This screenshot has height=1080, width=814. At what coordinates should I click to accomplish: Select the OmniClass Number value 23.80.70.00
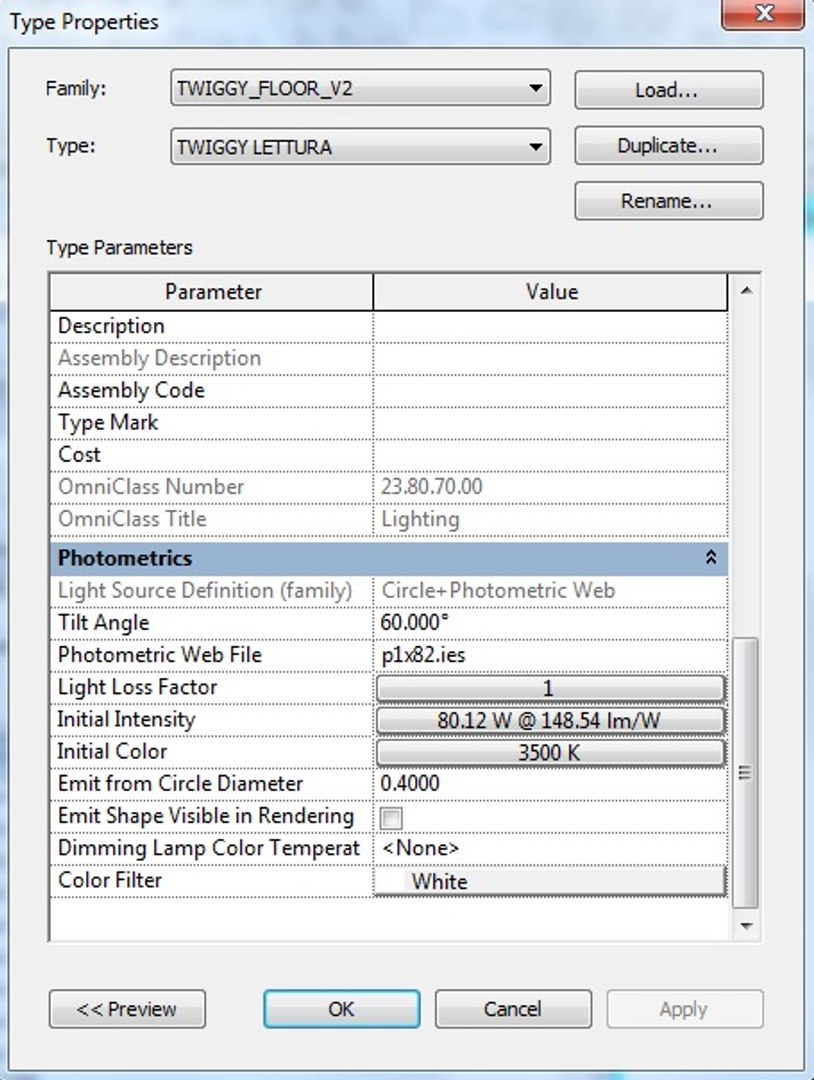(x=432, y=486)
